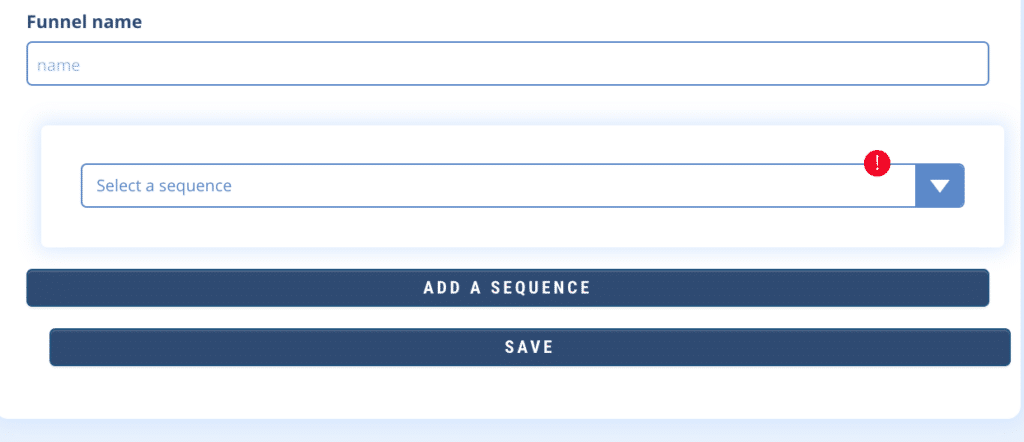Open the "Select a sequence" combo box
1024x442 pixels.
[498, 186]
